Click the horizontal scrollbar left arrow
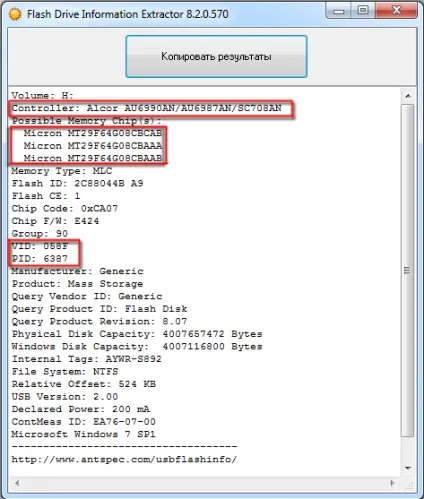Image resolution: width=424 pixels, height=499 pixels. point(17,483)
